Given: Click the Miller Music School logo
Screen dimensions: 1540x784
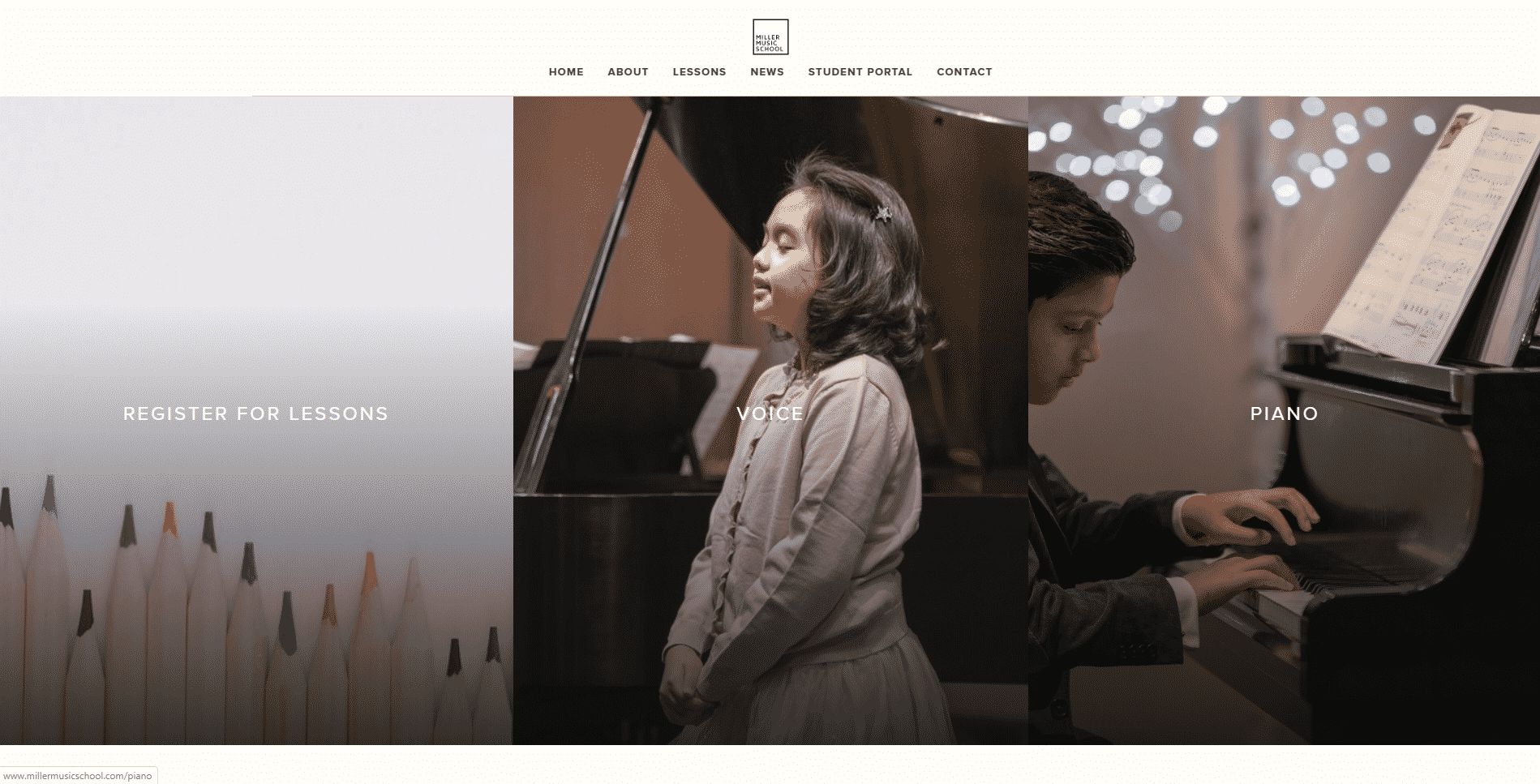Looking at the screenshot, I should coord(770,37).
